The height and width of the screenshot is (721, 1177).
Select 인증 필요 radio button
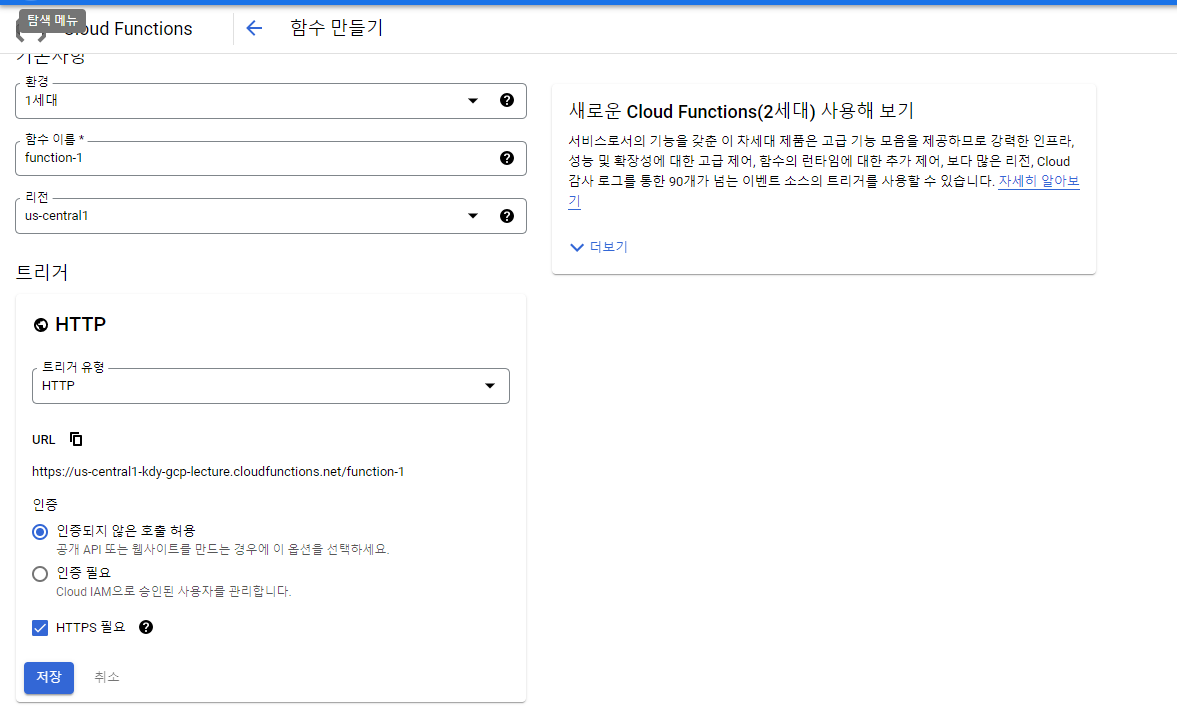pos(41,574)
